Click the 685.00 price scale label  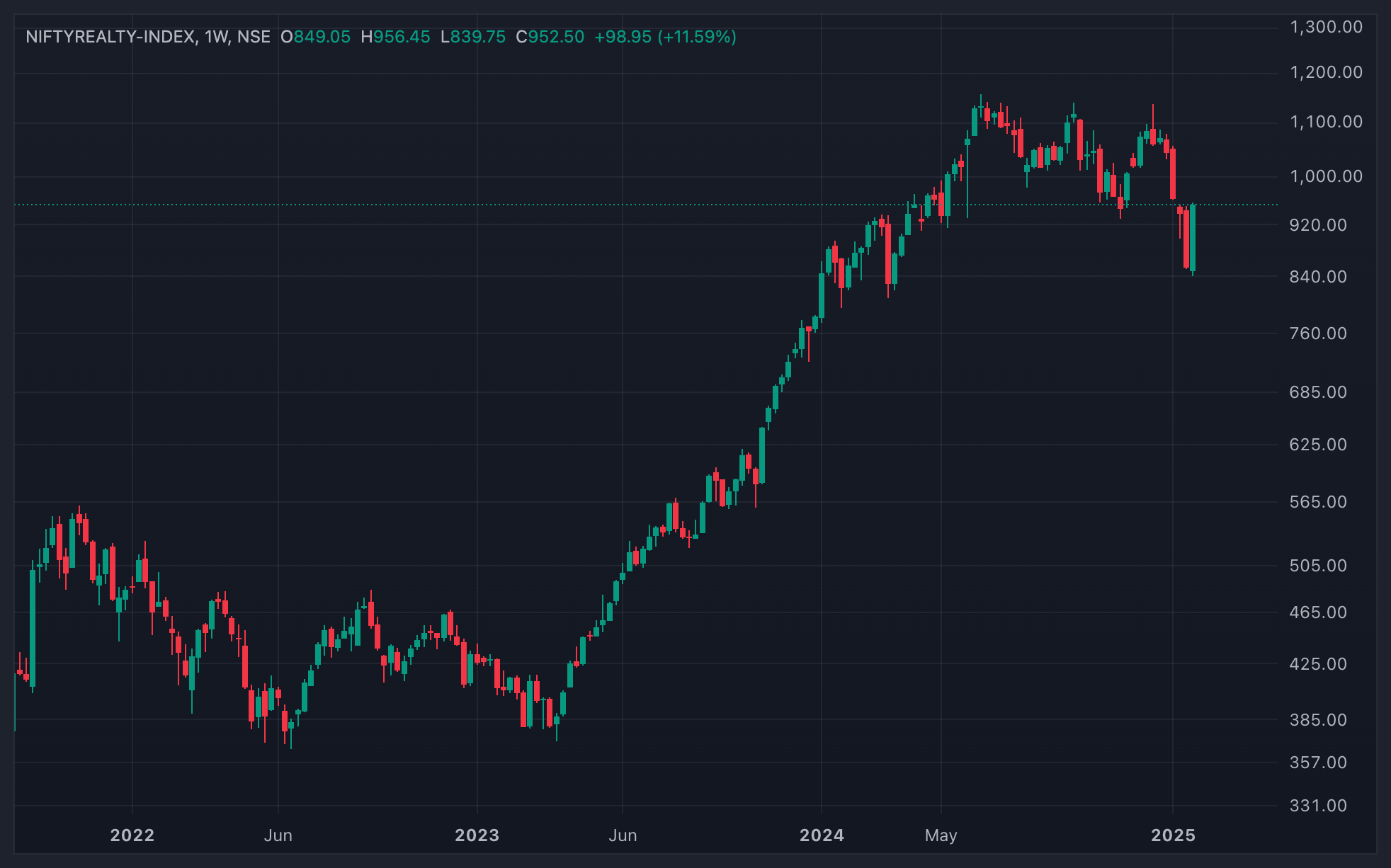[1318, 392]
